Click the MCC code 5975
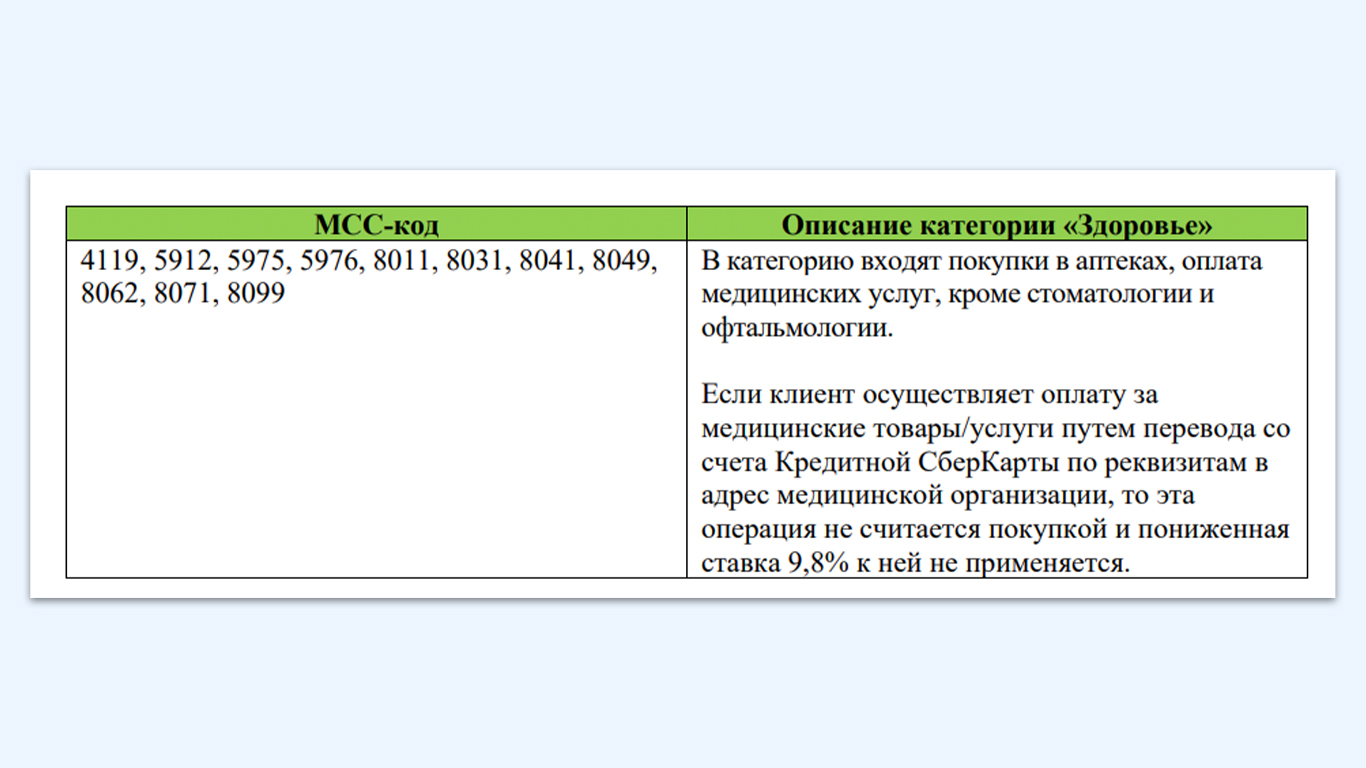 (x=256, y=262)
